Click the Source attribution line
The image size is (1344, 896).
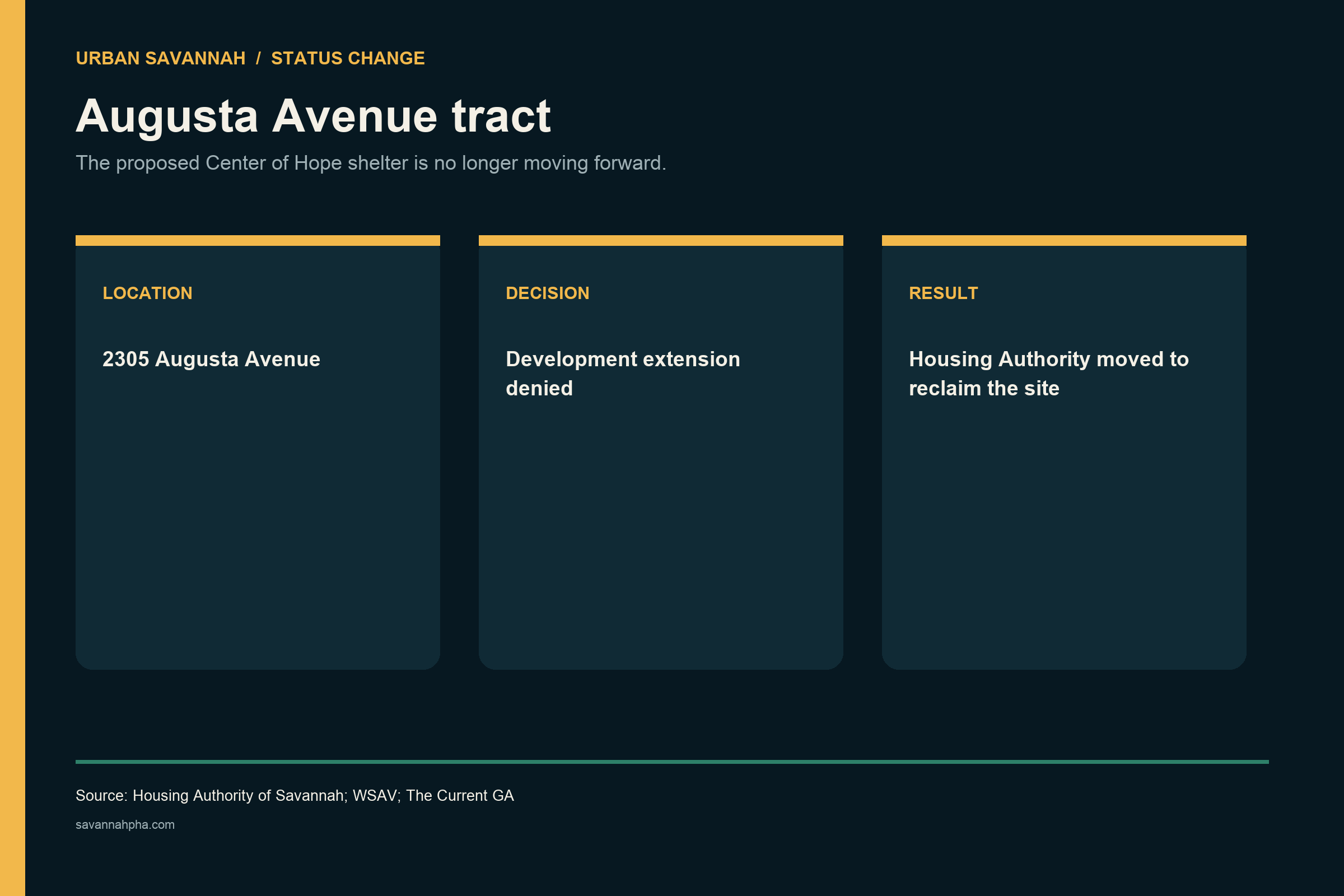pyautogui.click(x=295, y=796)
